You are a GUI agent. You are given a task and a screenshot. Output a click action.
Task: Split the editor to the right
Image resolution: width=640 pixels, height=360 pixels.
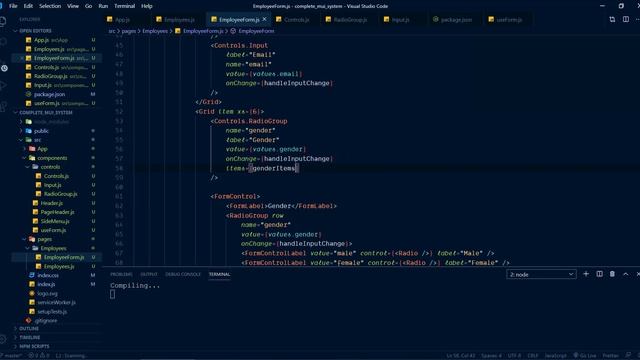[625, 19]
